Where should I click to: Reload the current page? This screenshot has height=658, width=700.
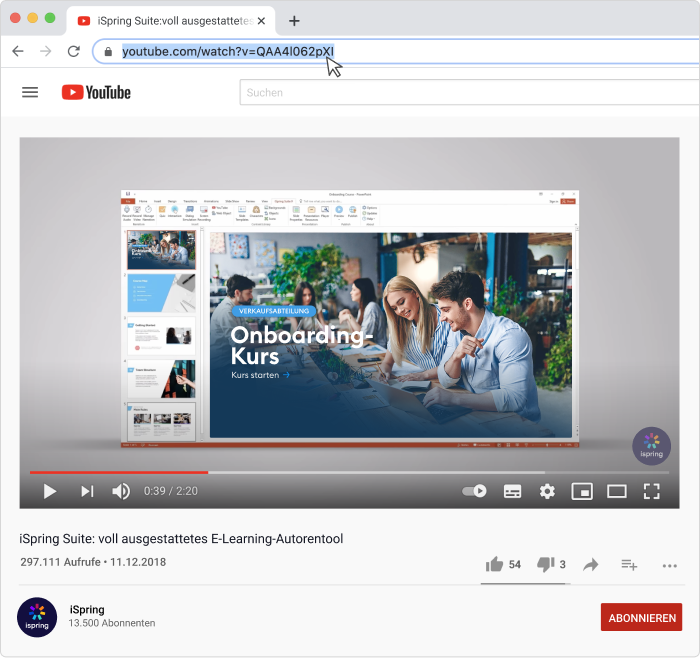74,51
